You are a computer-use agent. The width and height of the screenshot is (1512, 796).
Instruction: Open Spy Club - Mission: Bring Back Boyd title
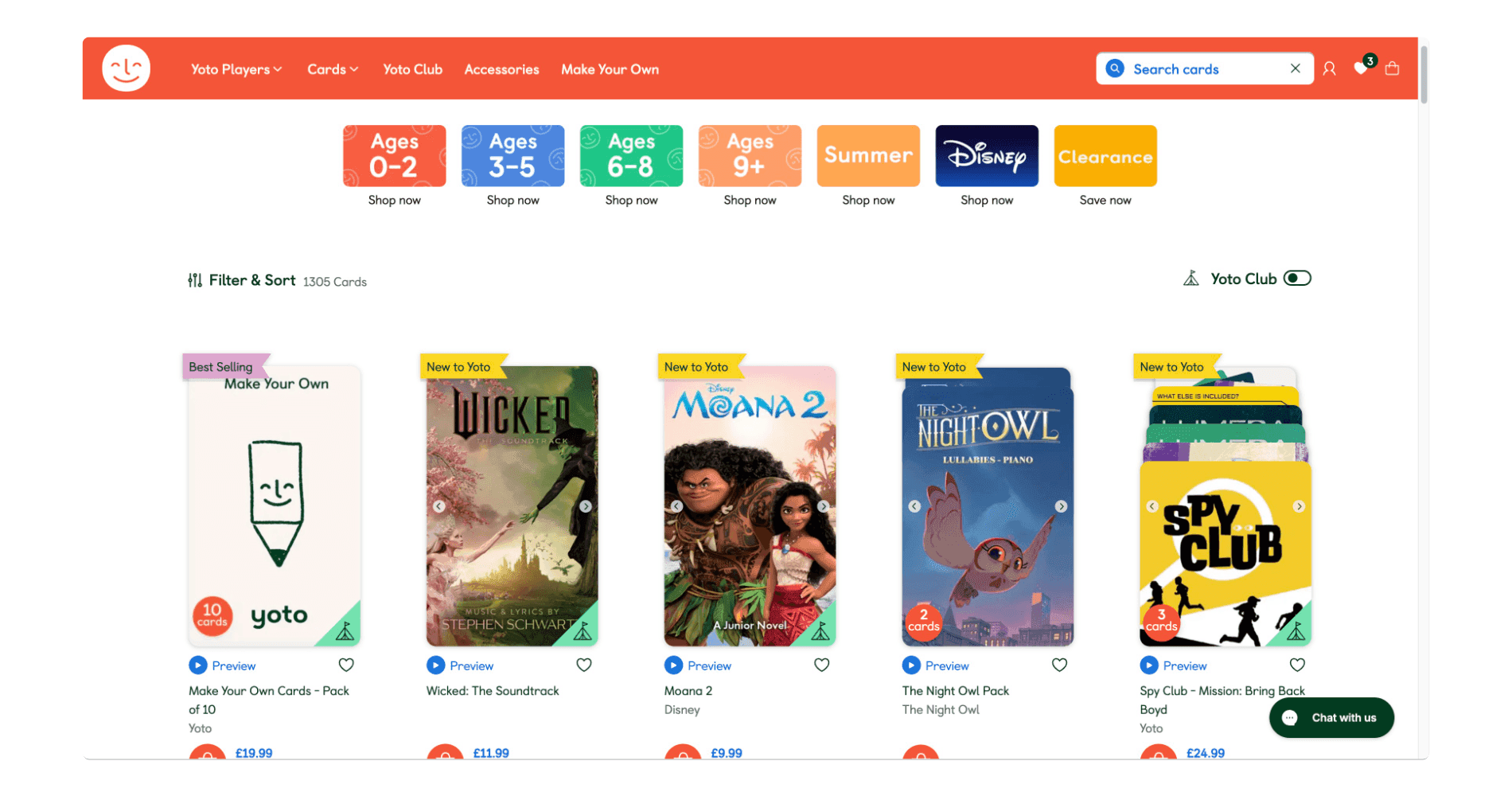coord(1222,700)
